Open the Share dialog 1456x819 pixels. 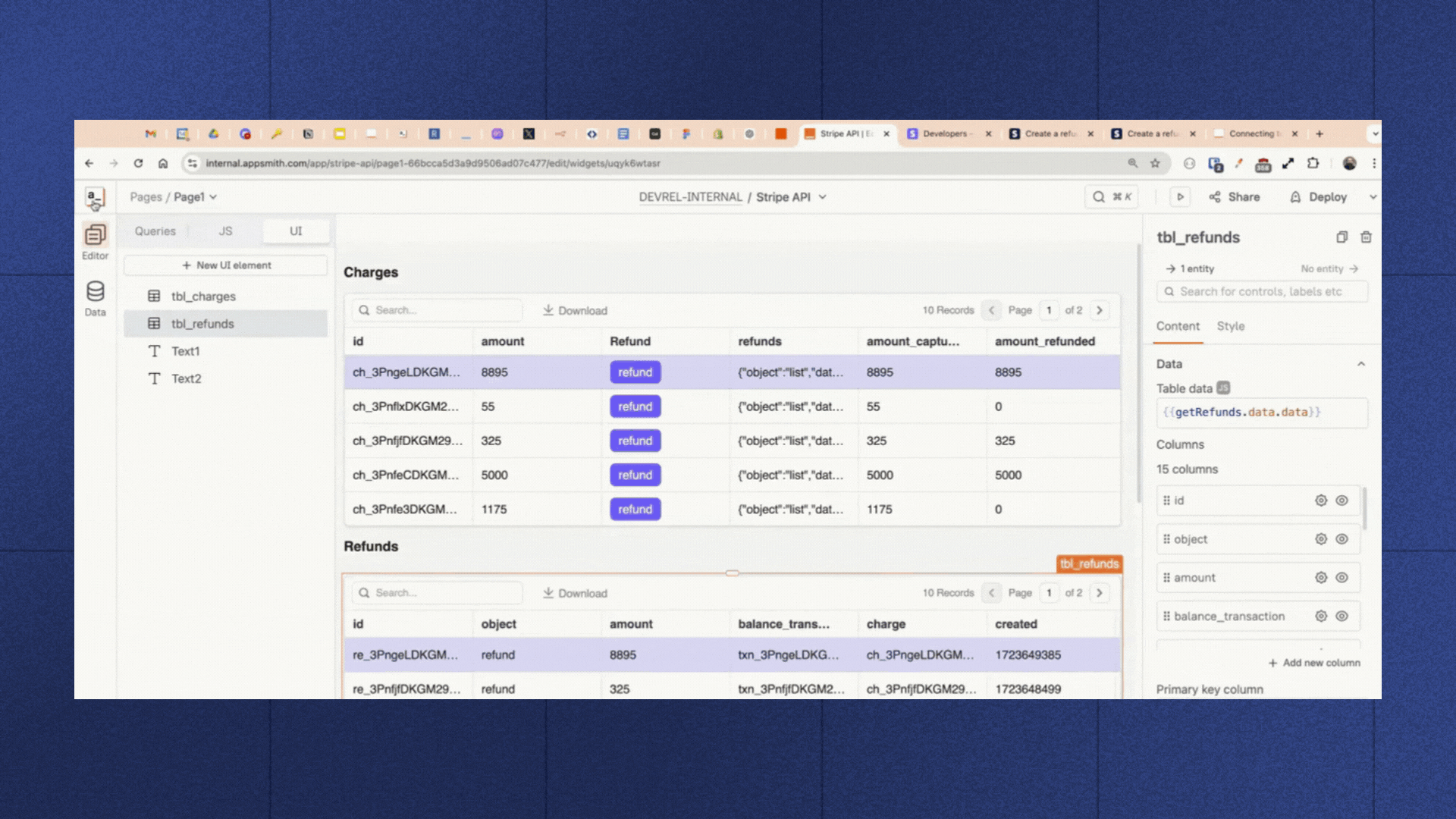(x=1235, y=196)
